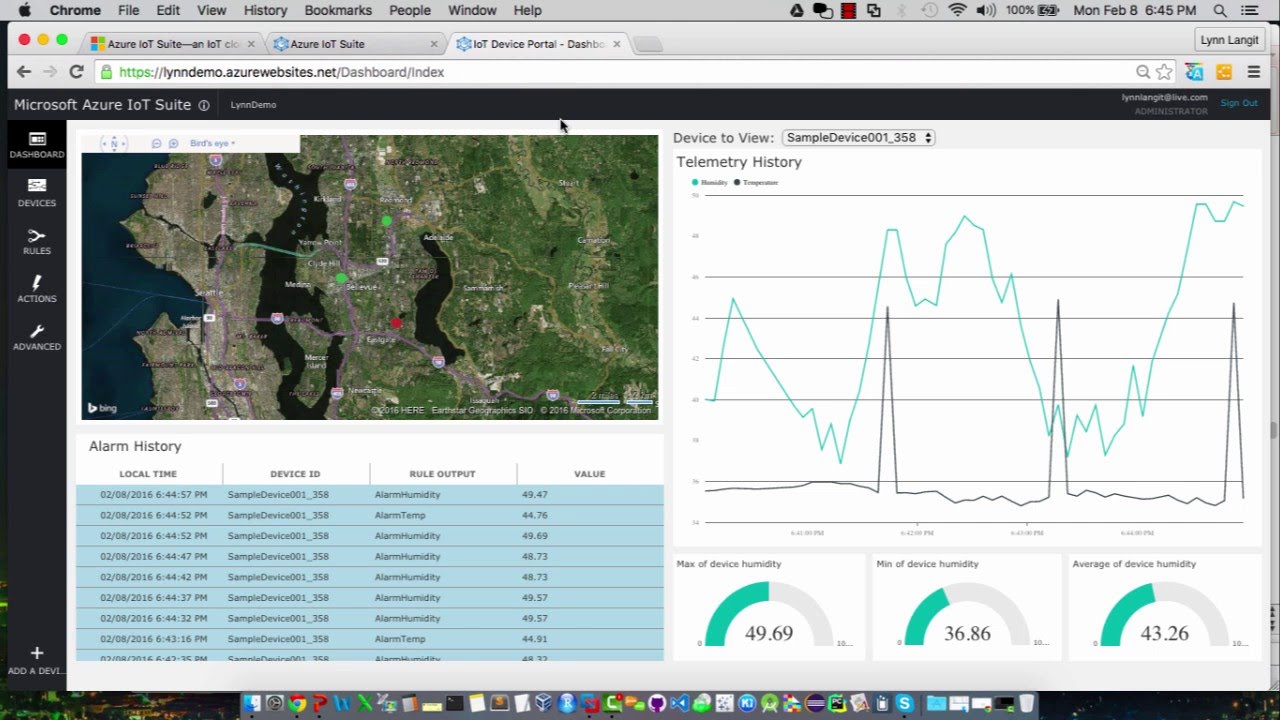
Task: Click the upper green device marker near Redmond
Action: [387, 221]
